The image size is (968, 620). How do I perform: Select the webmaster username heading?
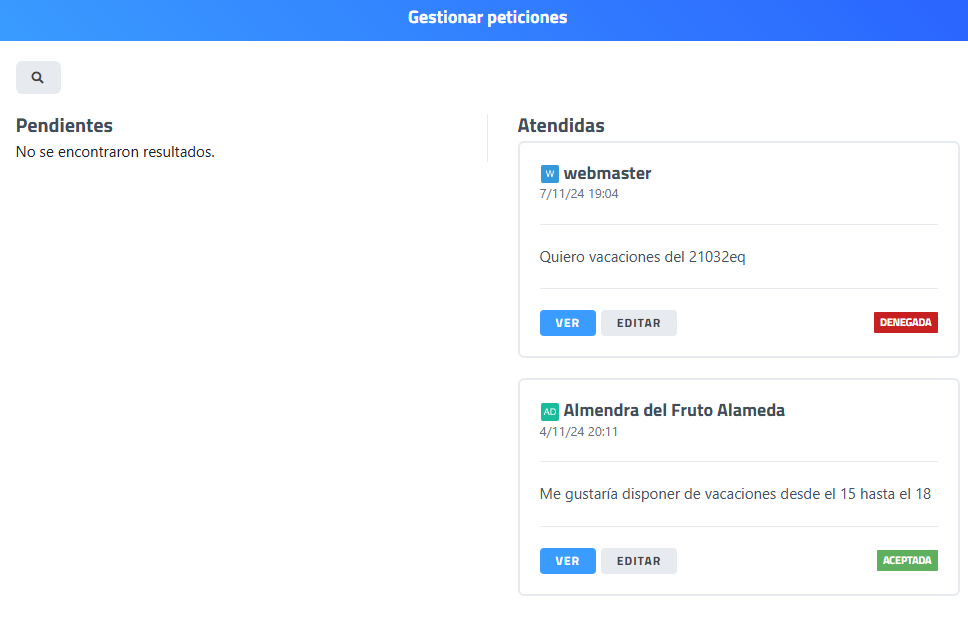[607, 173]
